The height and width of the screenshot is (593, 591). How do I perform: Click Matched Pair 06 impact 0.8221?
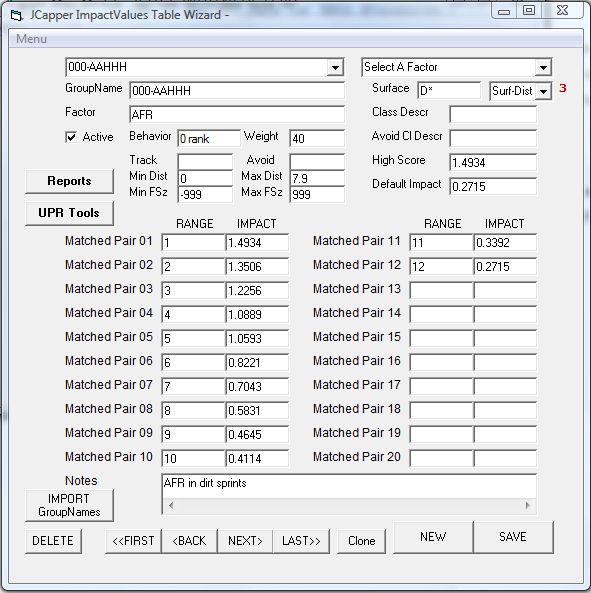(x=257, y=362)
